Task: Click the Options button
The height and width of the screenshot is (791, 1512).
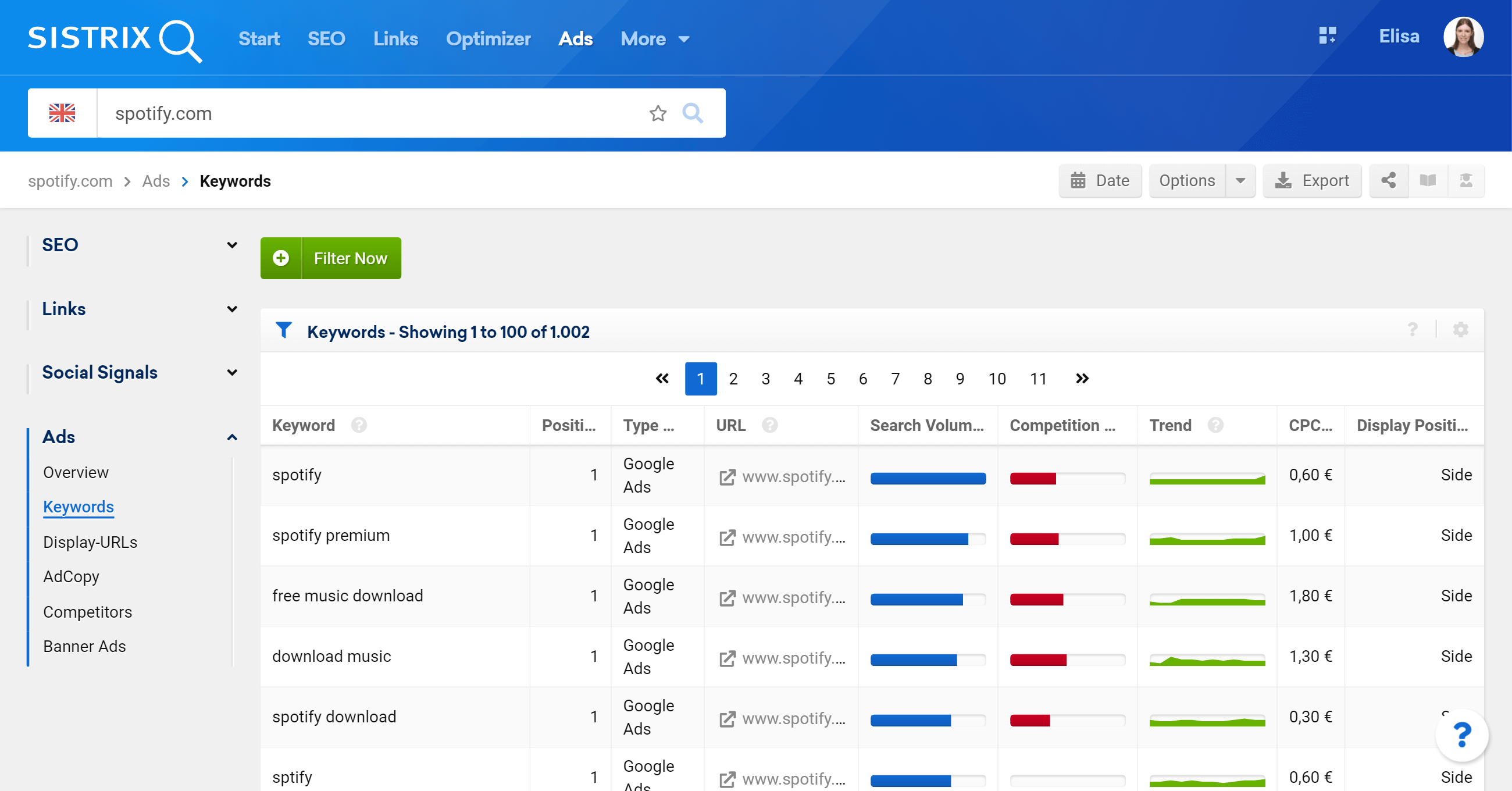Action: [x=1187, y=180]
